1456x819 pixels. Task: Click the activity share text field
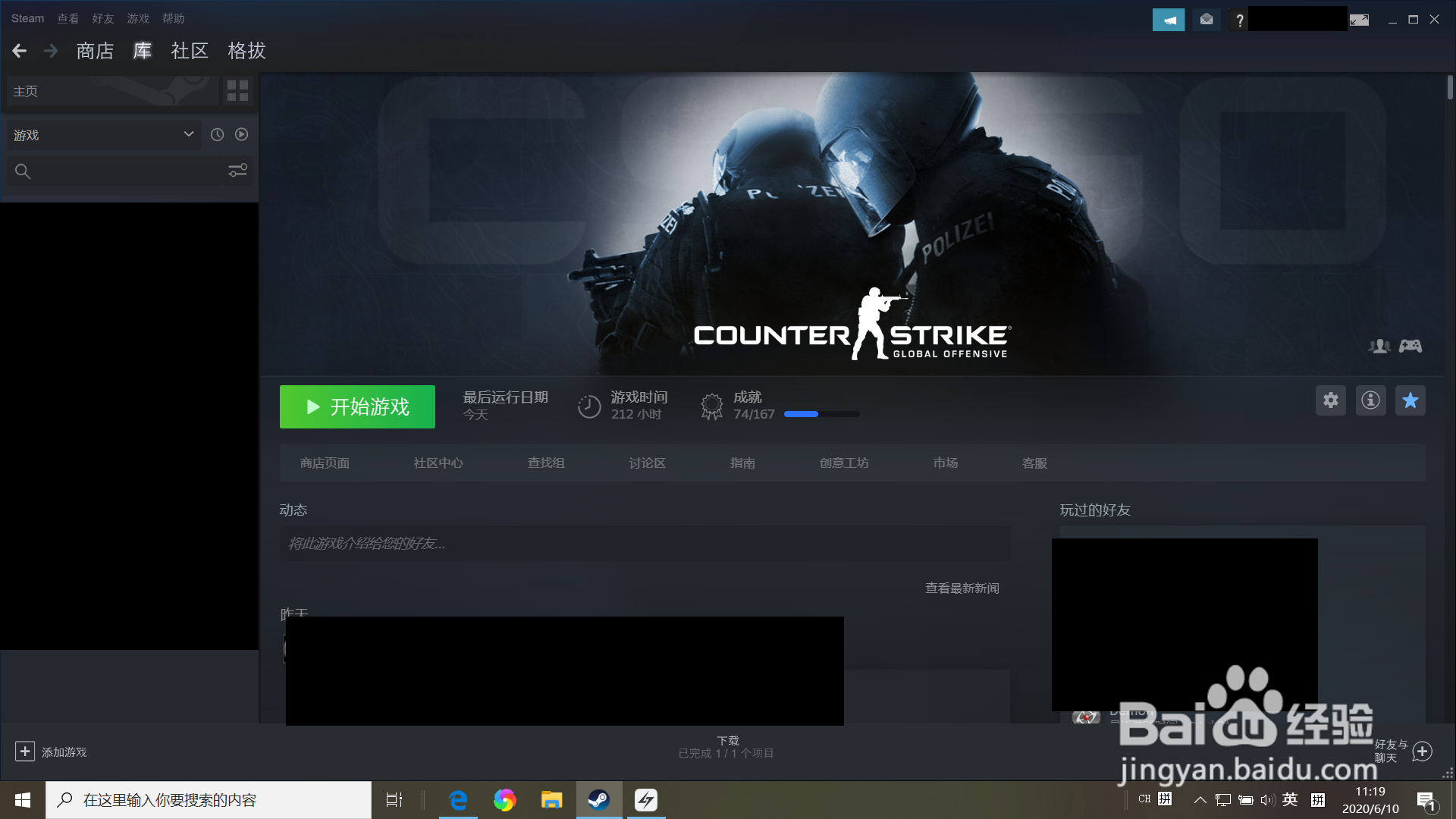(x=645, y=544)
